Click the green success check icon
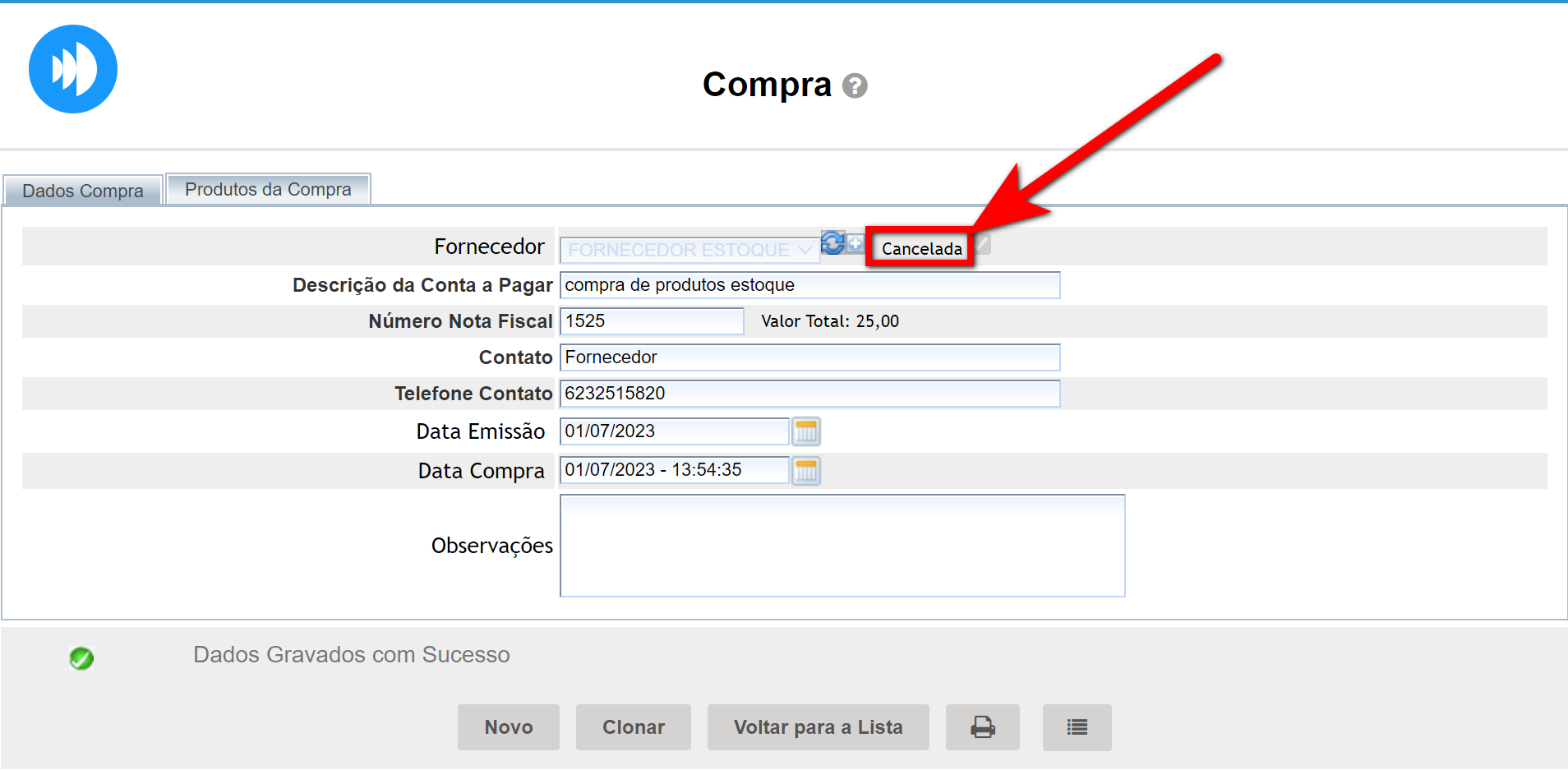The image size is (1568, 770). [x=81, y=658]
